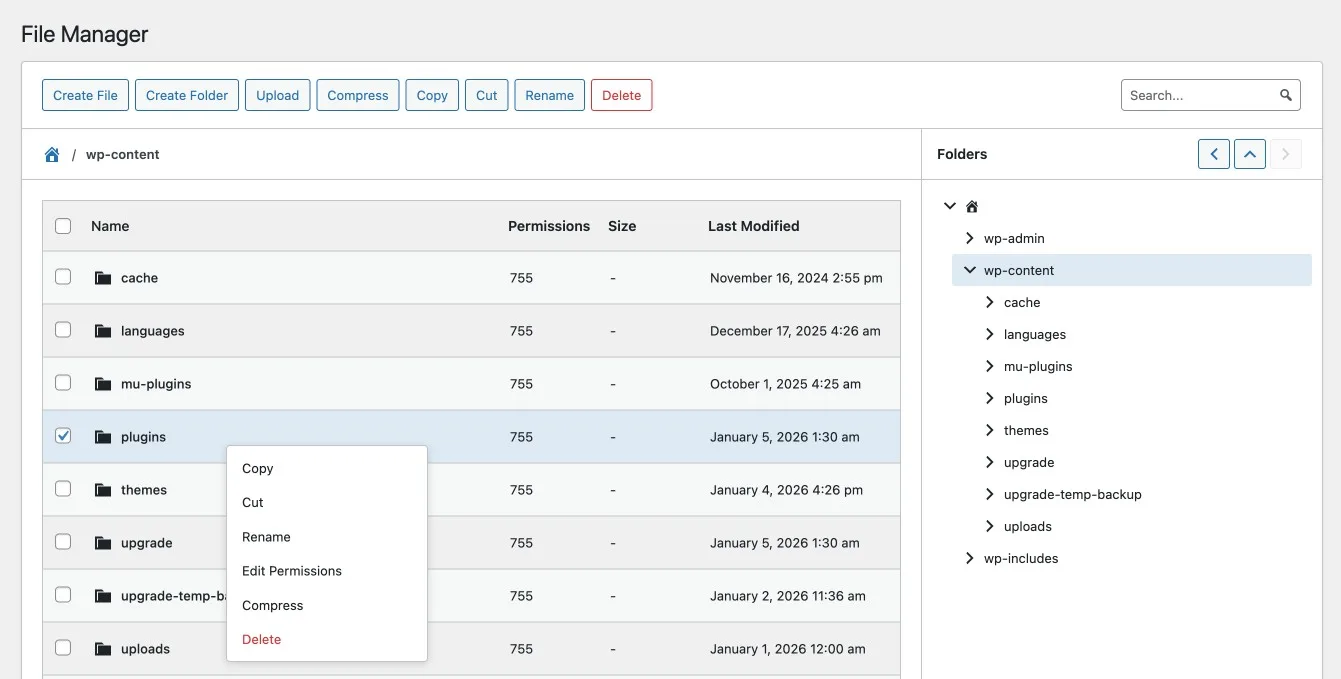Viewport: 1341px width, 679px height.
Task: Click the home icon in the breadcrumb
Action: click(52, 155)
